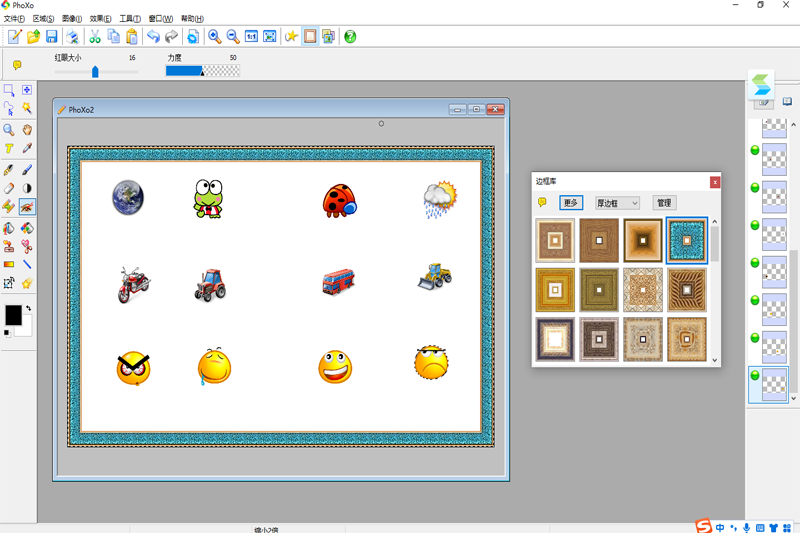
Task: Select the eraser tool in toolbox
Action: 9,187
